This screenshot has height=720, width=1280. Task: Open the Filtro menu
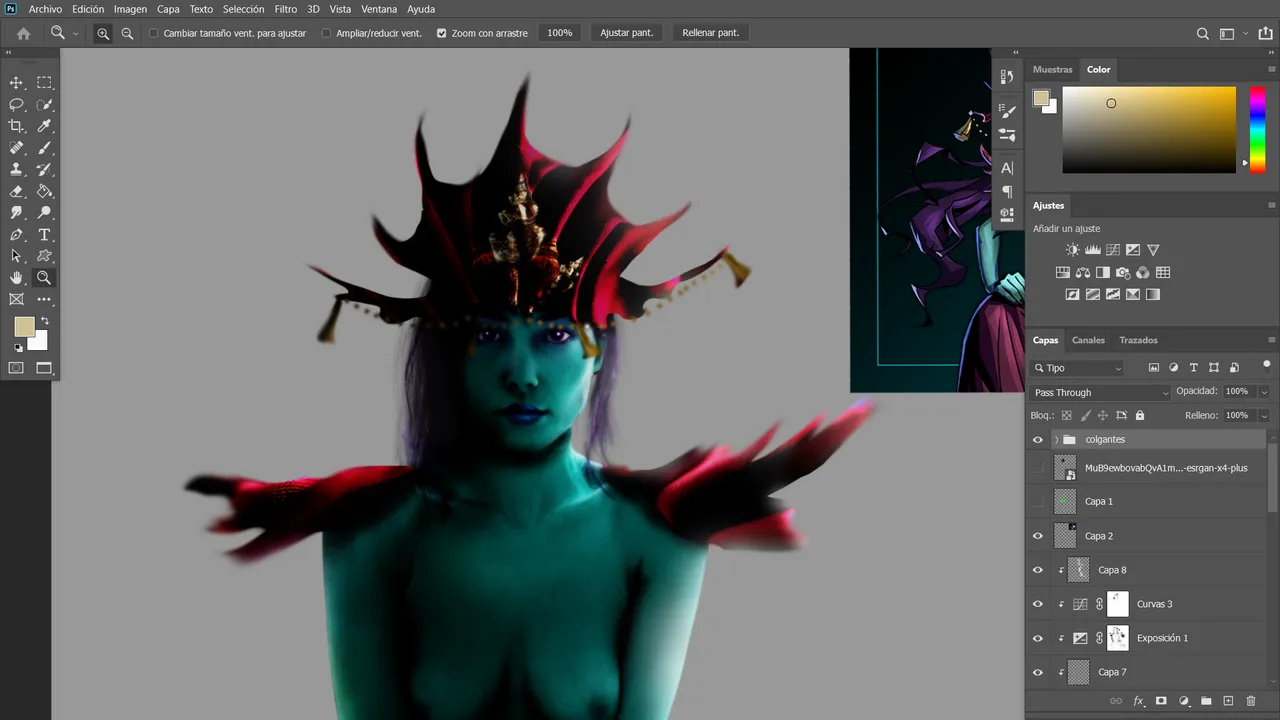[x=286, y=9]
